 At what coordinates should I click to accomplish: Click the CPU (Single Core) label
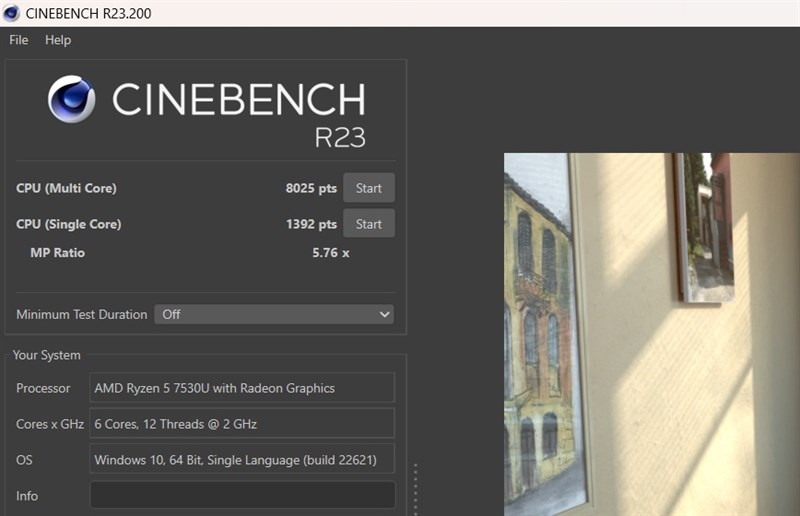pyautogui.click(x=68, y=224)
